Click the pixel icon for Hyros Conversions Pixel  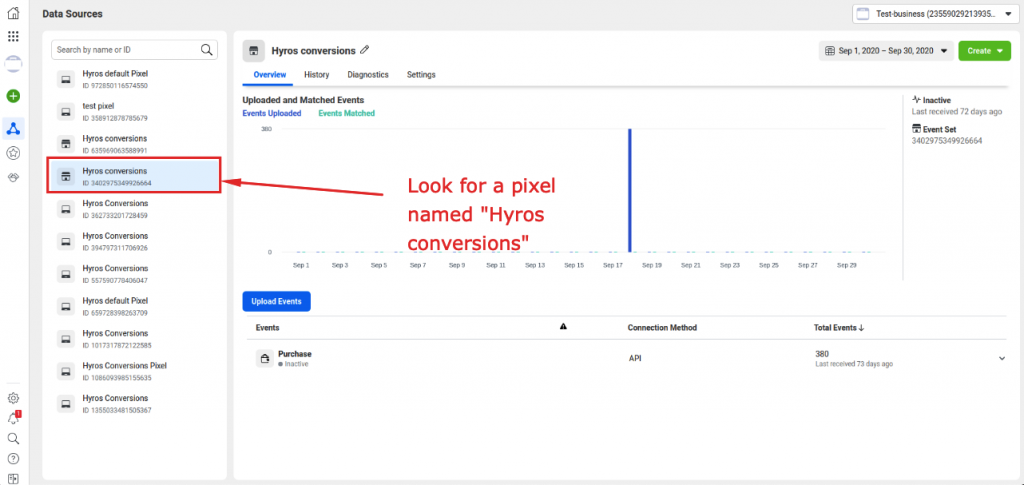[x=65, y=371]
